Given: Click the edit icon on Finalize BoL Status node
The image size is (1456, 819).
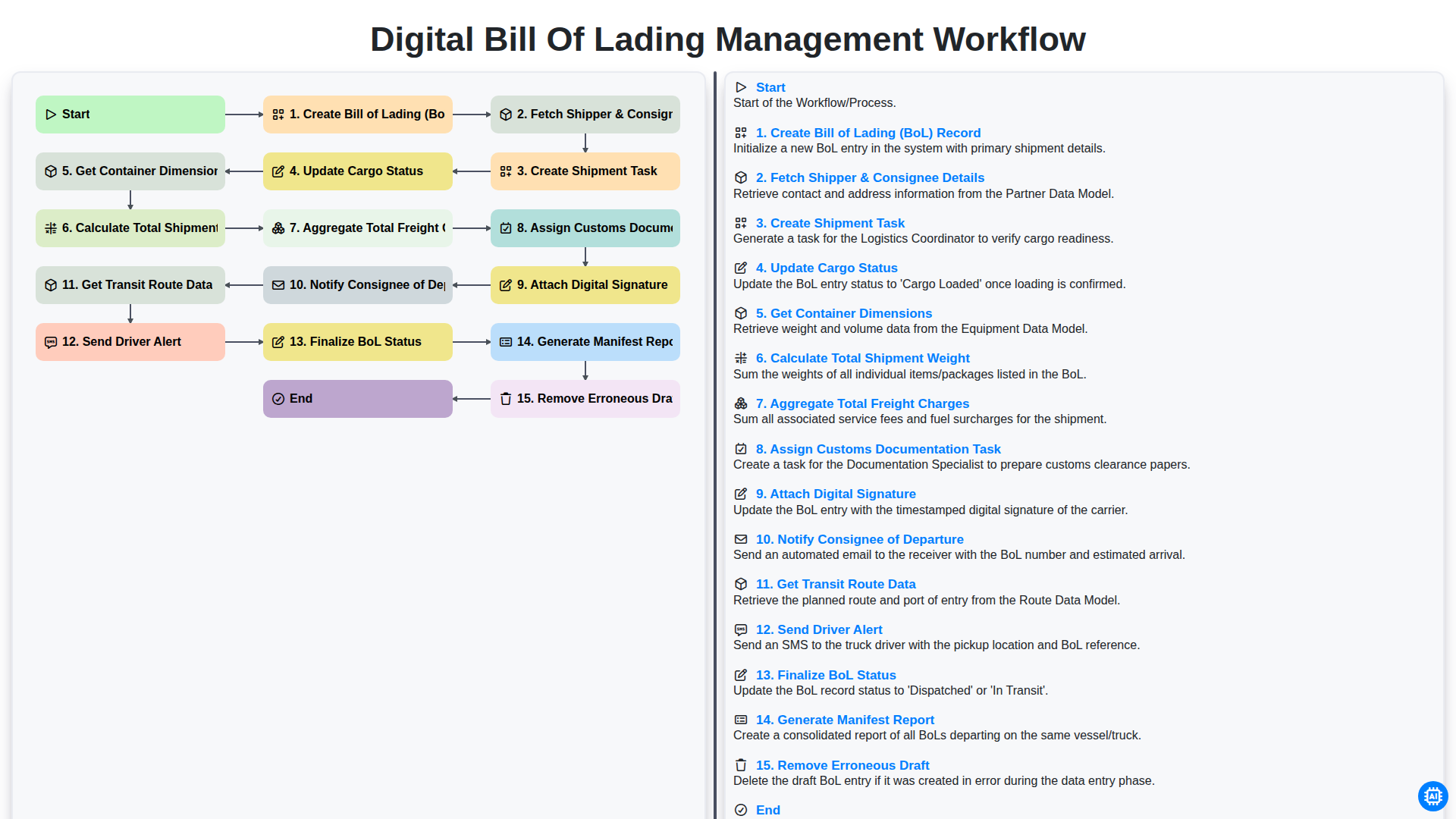Looking at the screenshot, I should pyautogui.click(x=278, y=342).
